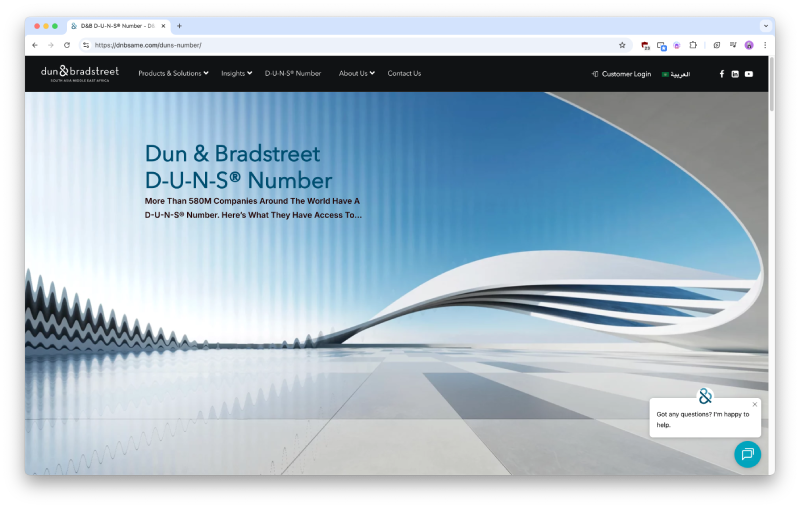This screenshot has height=508, width=800.
Task: Open the Chrome profile avatar
Action: pyautogui.click(x=749, y=45)
